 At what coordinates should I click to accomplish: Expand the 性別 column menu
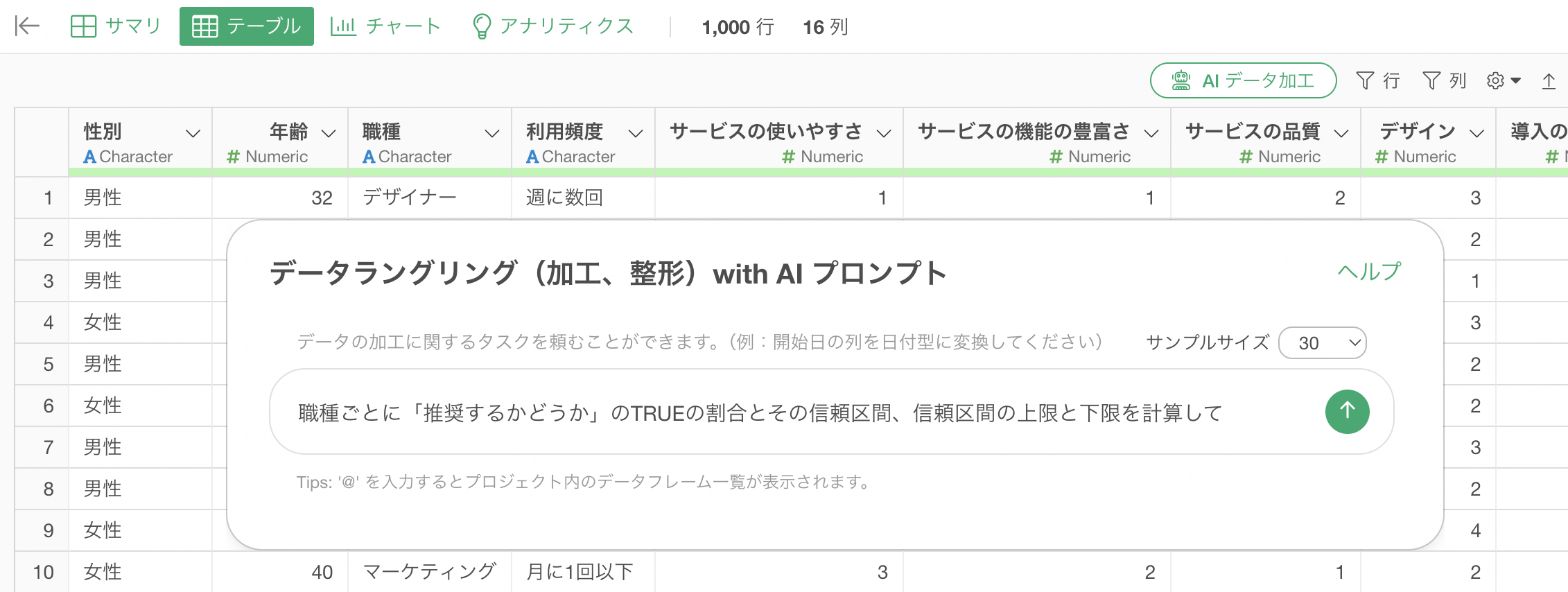coord(193,133)
